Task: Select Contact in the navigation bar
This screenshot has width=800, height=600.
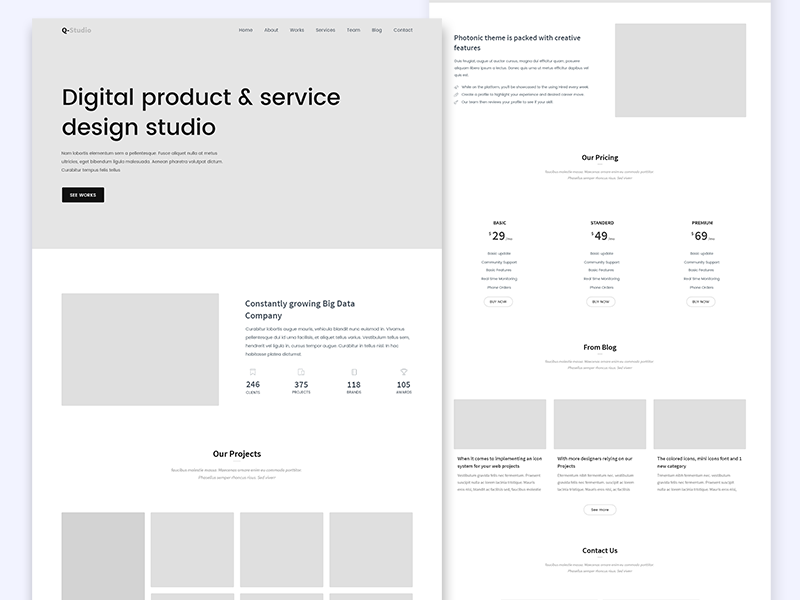Action: tap(403, 30)
